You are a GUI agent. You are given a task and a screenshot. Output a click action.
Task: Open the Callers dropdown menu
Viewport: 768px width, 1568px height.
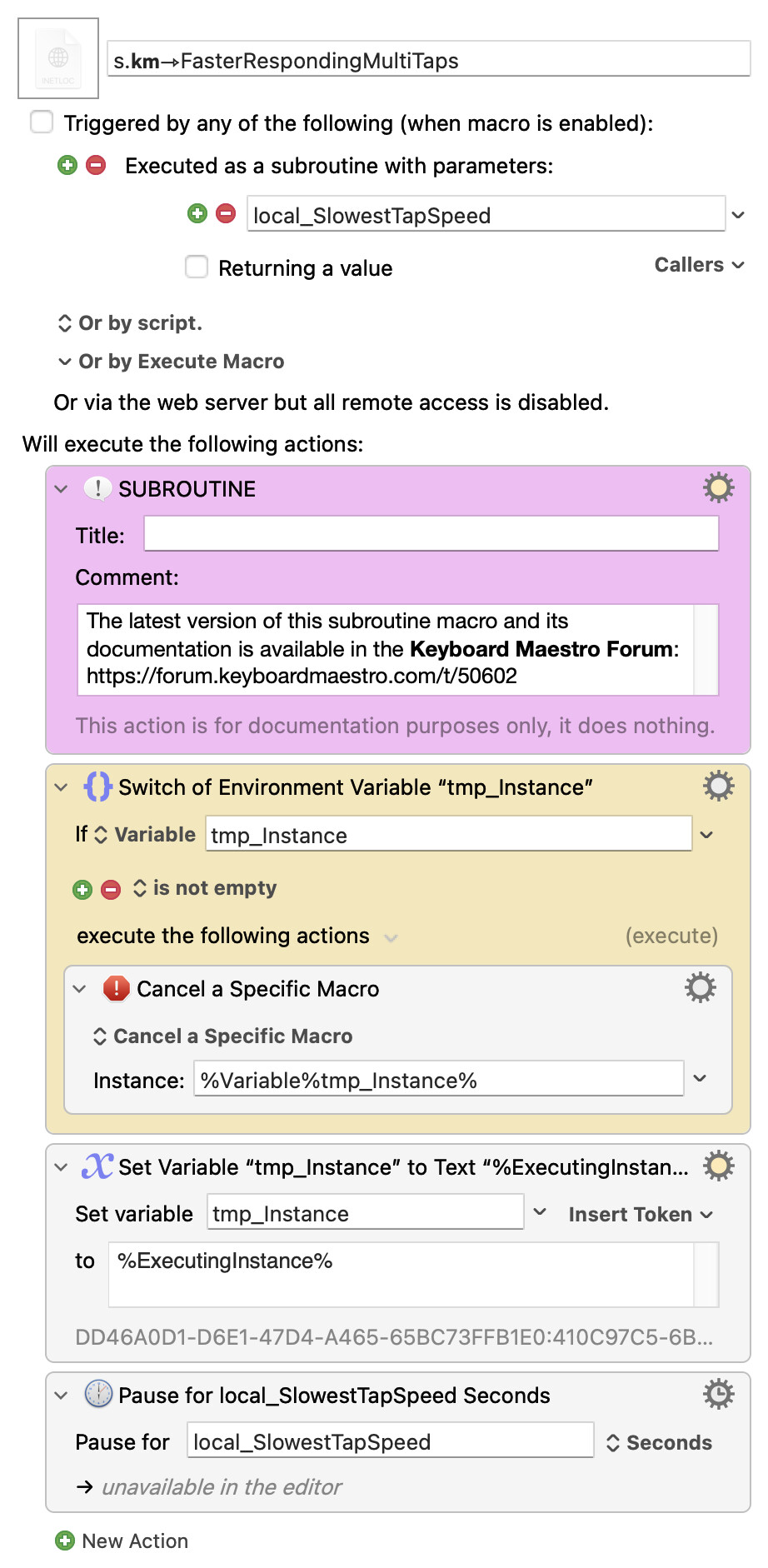(699, 265)
